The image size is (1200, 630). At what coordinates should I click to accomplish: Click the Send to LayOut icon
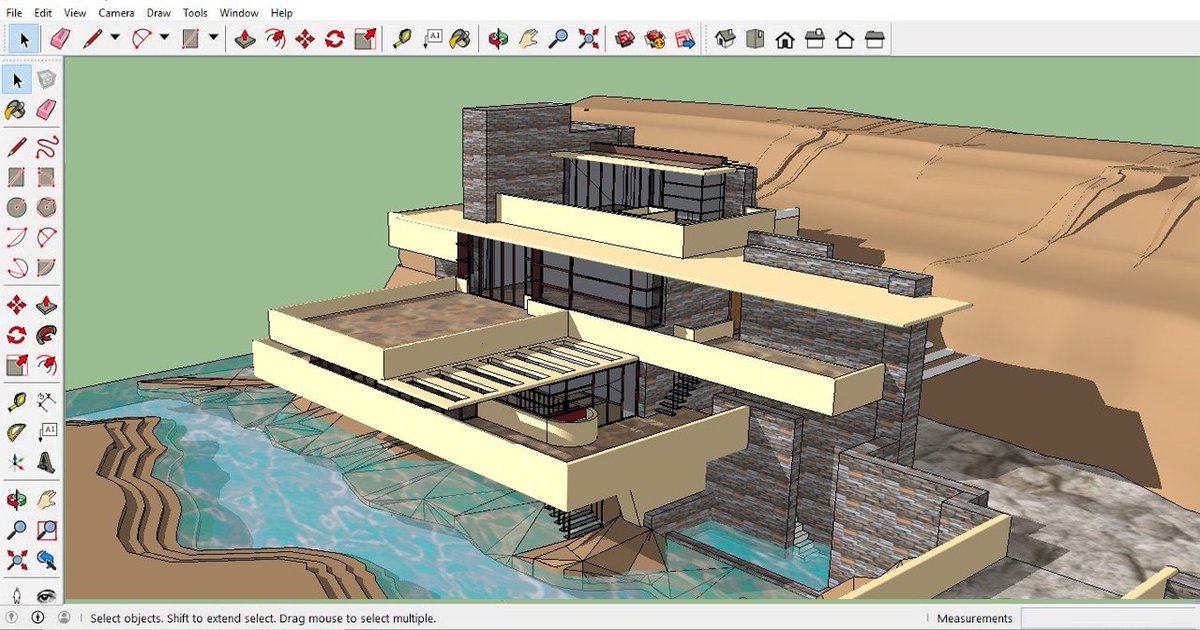tap(685, 39)
